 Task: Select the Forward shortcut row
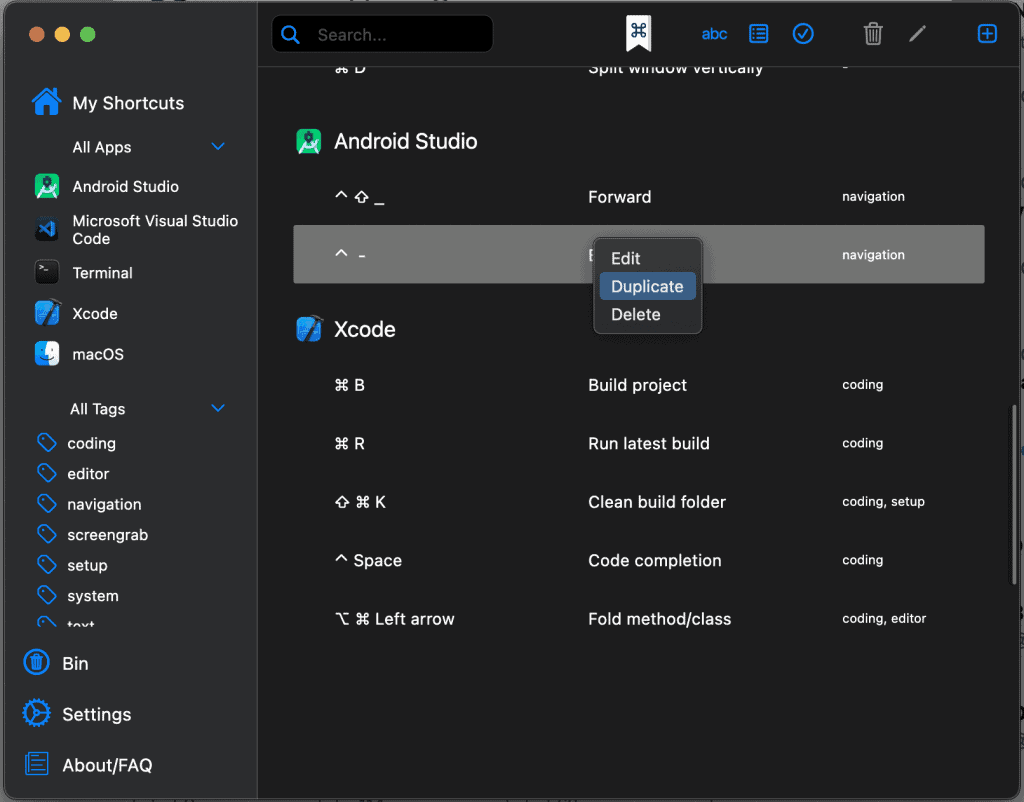tap(639, 197)
